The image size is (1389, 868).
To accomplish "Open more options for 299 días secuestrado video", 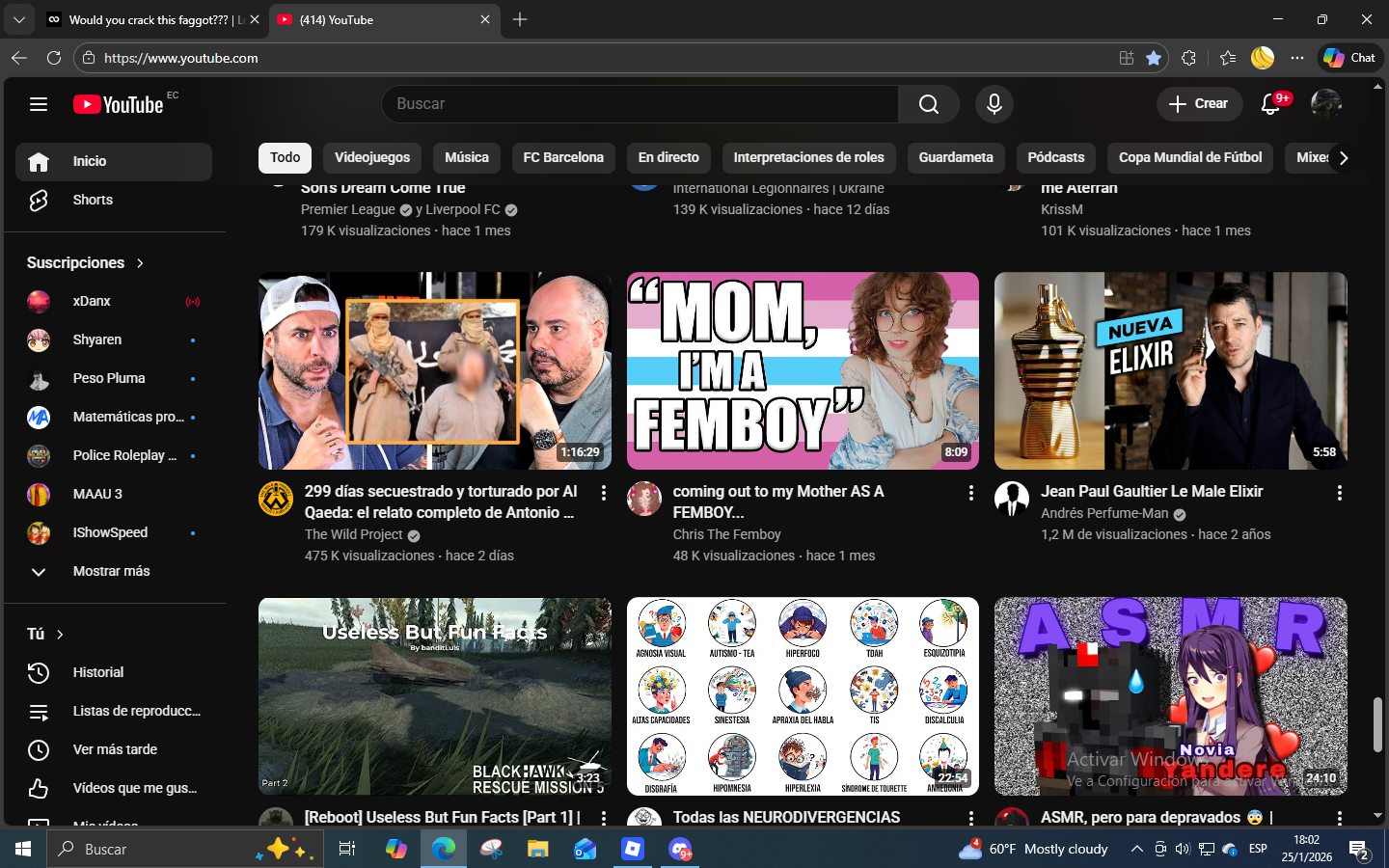I will click(x=604, y=493).
